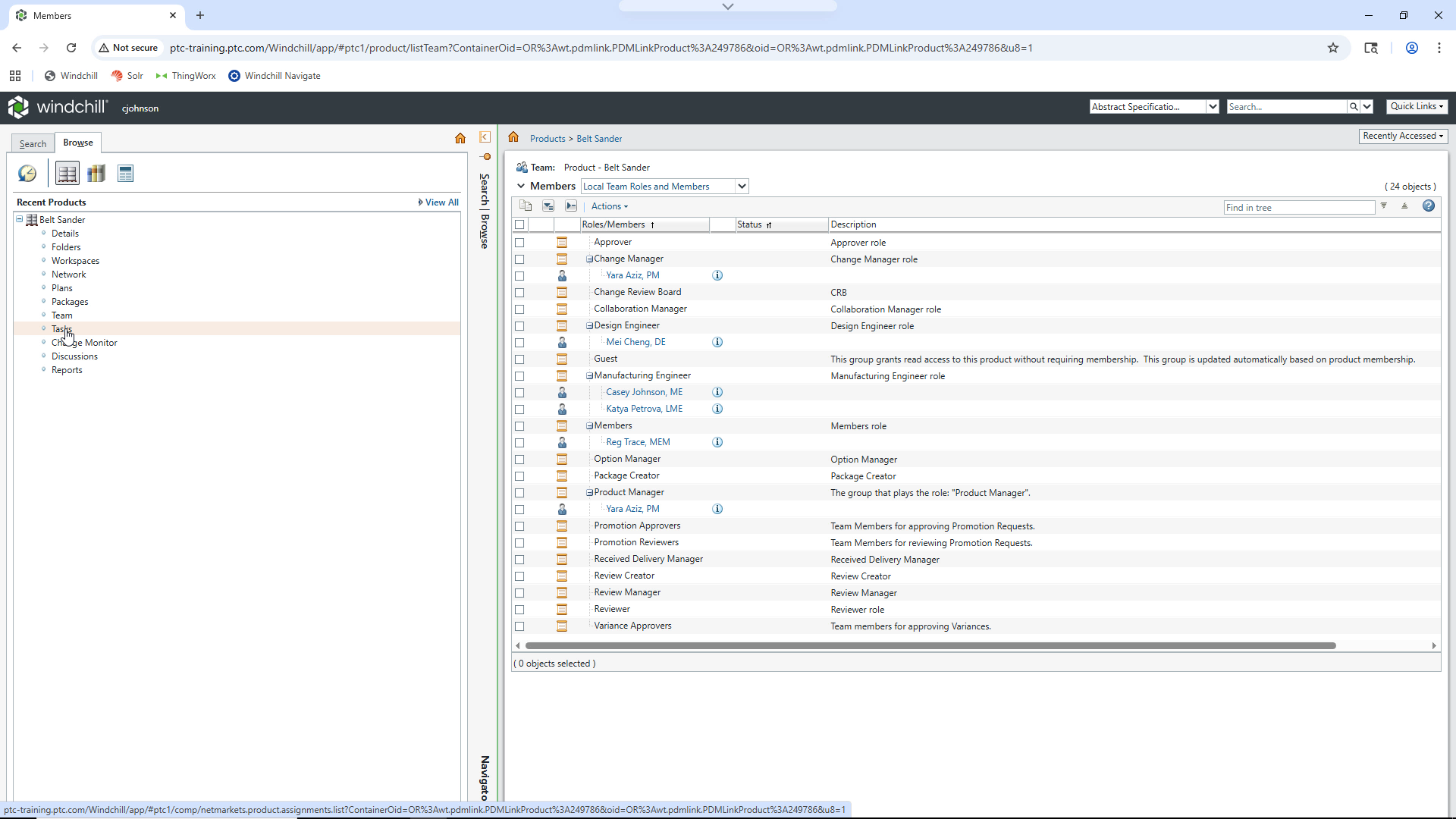Check the Approver row checkbox
The height and width of the screenshot is (819, 1456).
[x=519, y=243]
